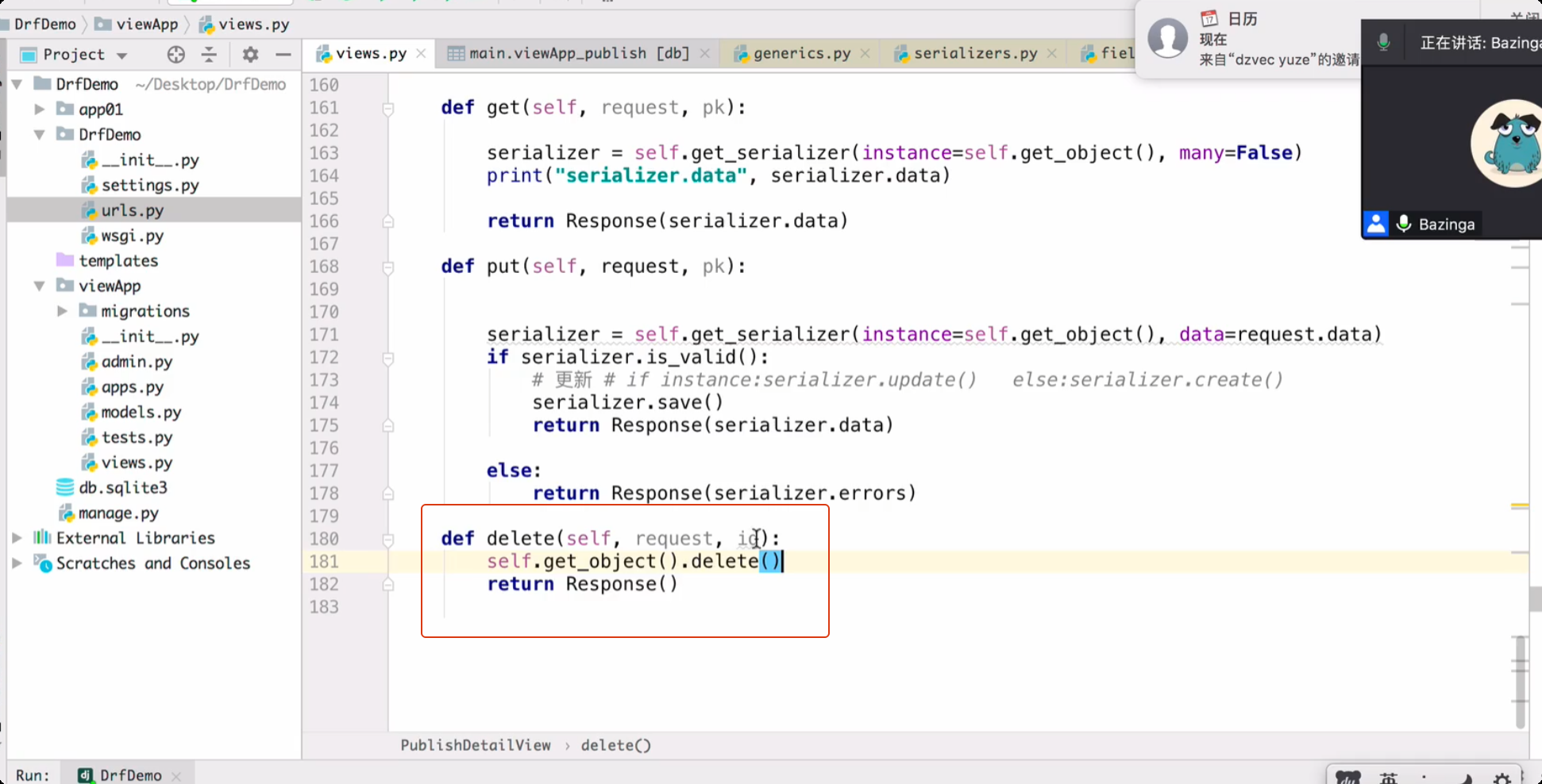This screenshot has width=1542, height=784.
Task: Hide the Project tool window
Action: 283,54
